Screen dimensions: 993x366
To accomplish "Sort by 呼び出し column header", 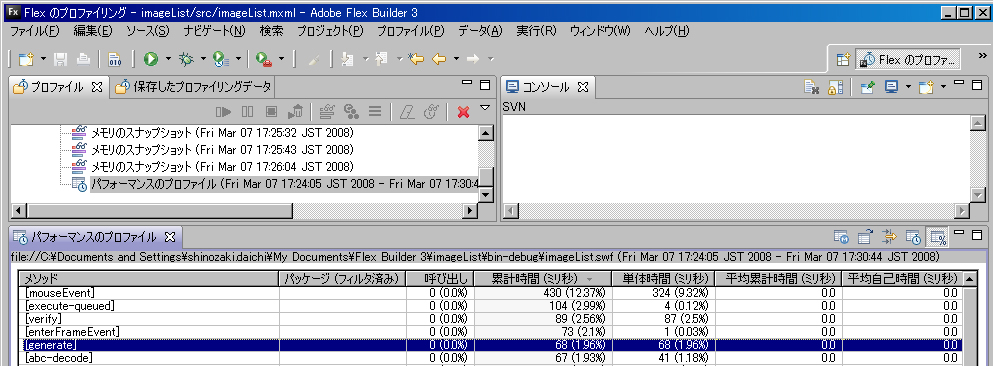I will tap(440, 278).
